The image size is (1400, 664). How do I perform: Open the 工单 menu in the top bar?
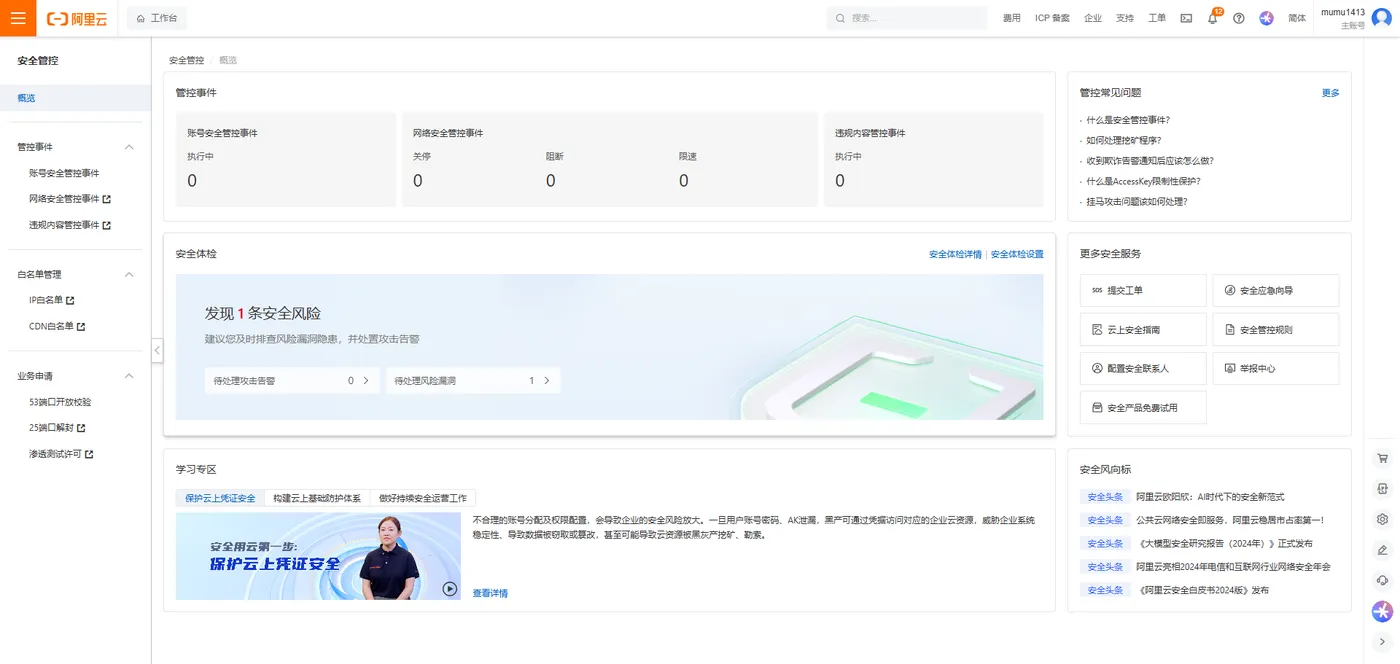(1156, 18)
